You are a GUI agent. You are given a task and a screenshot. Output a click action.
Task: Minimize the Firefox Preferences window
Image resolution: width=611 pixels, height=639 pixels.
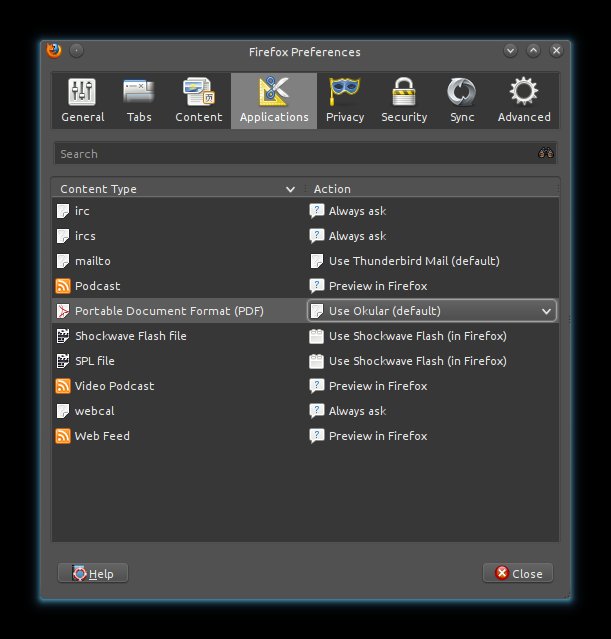click(x=510, y=51)
